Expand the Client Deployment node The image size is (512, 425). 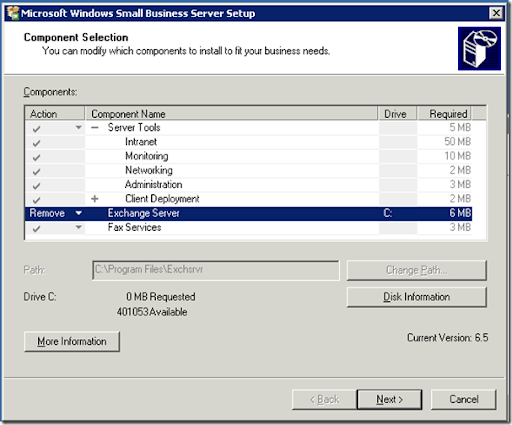95,199
